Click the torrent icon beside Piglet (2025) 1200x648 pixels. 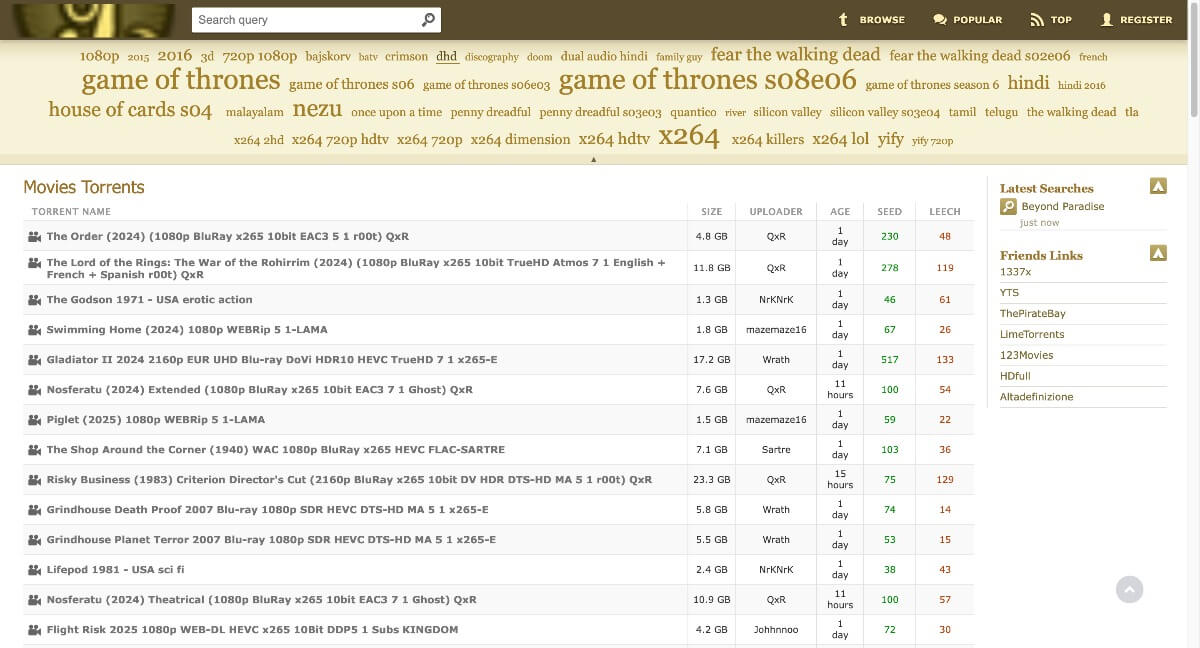(x=33, y=419)
